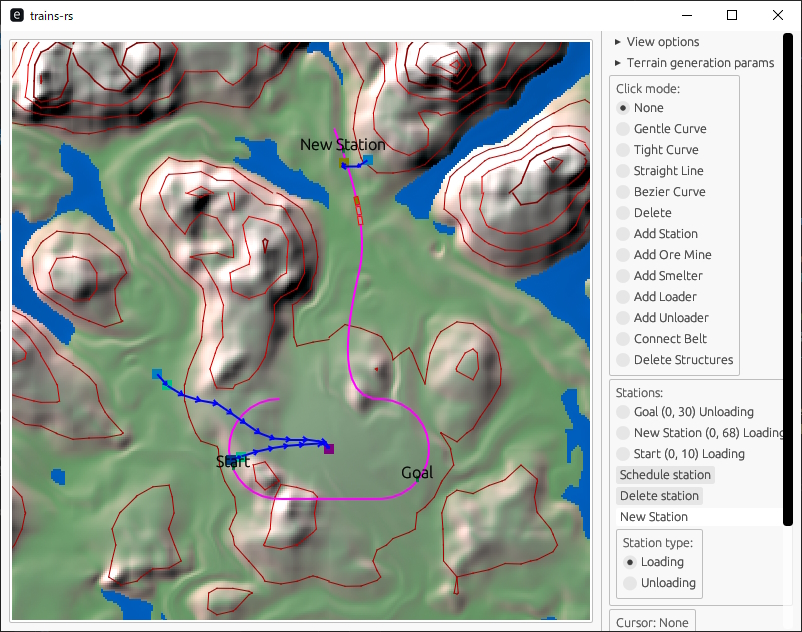
Task: Edit the New Station name field
Action: (700, 517)
